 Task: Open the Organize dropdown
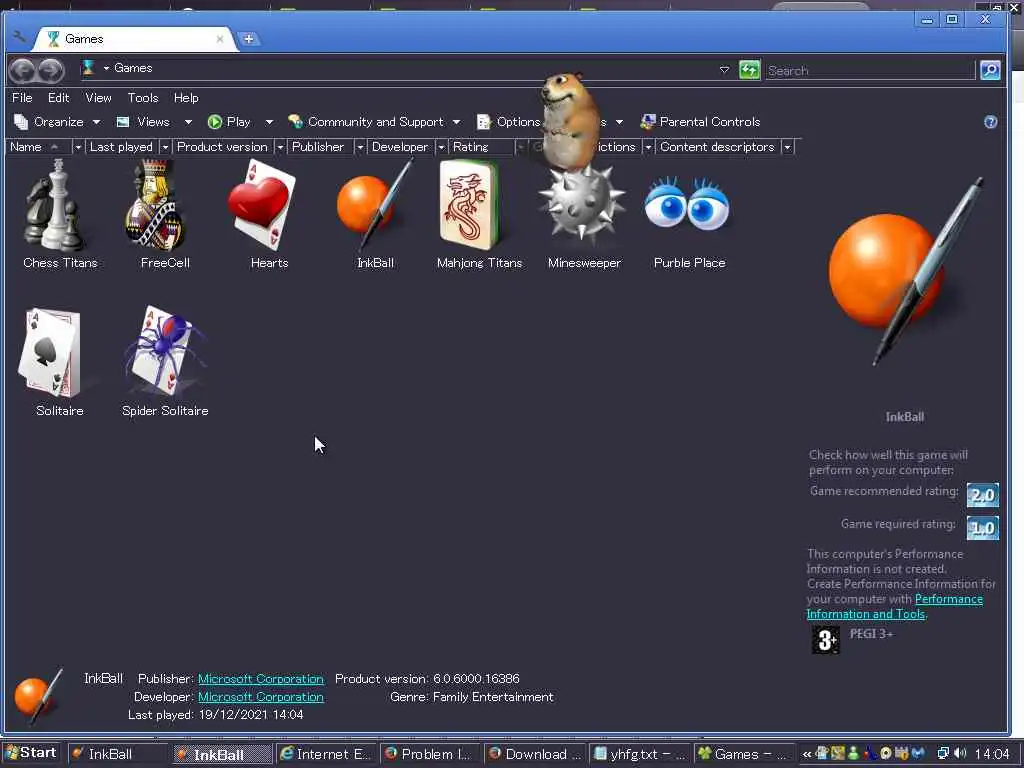click(x=57, y=122)
